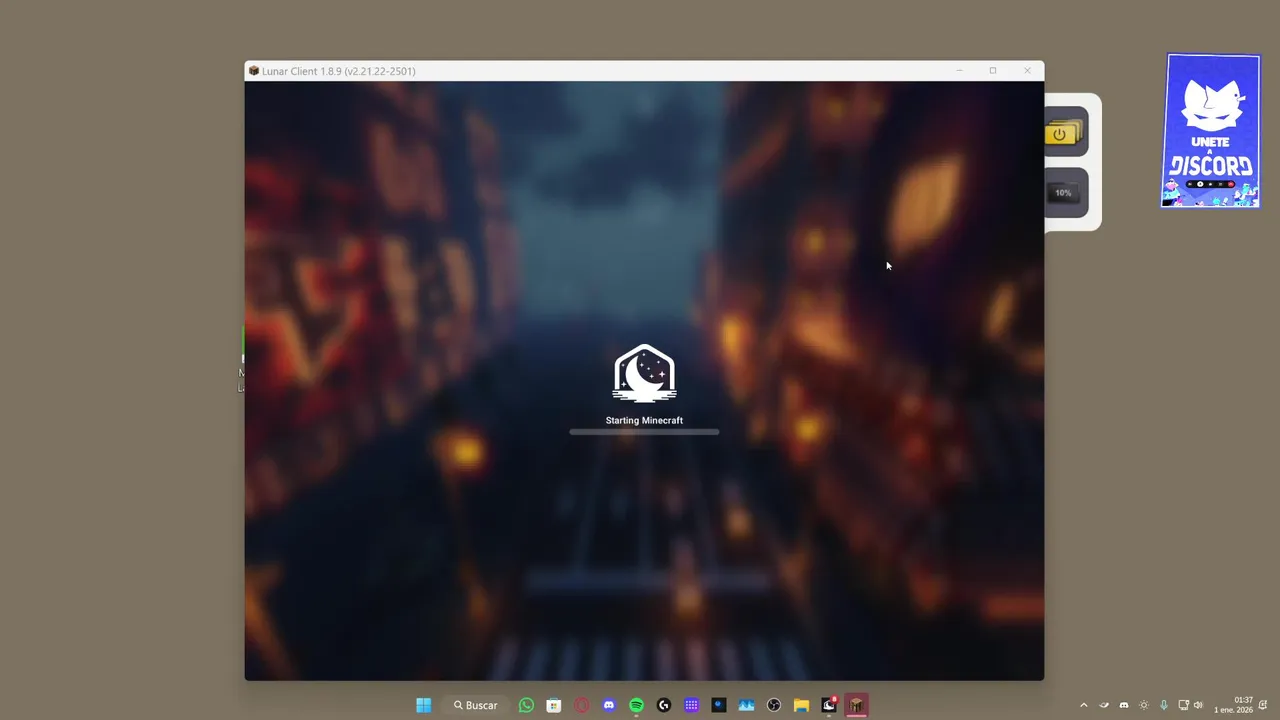Click the Lunar Client window title text
Image resolution: width=1280 pixels, height=720 pixels.
(x=338, y=71)
